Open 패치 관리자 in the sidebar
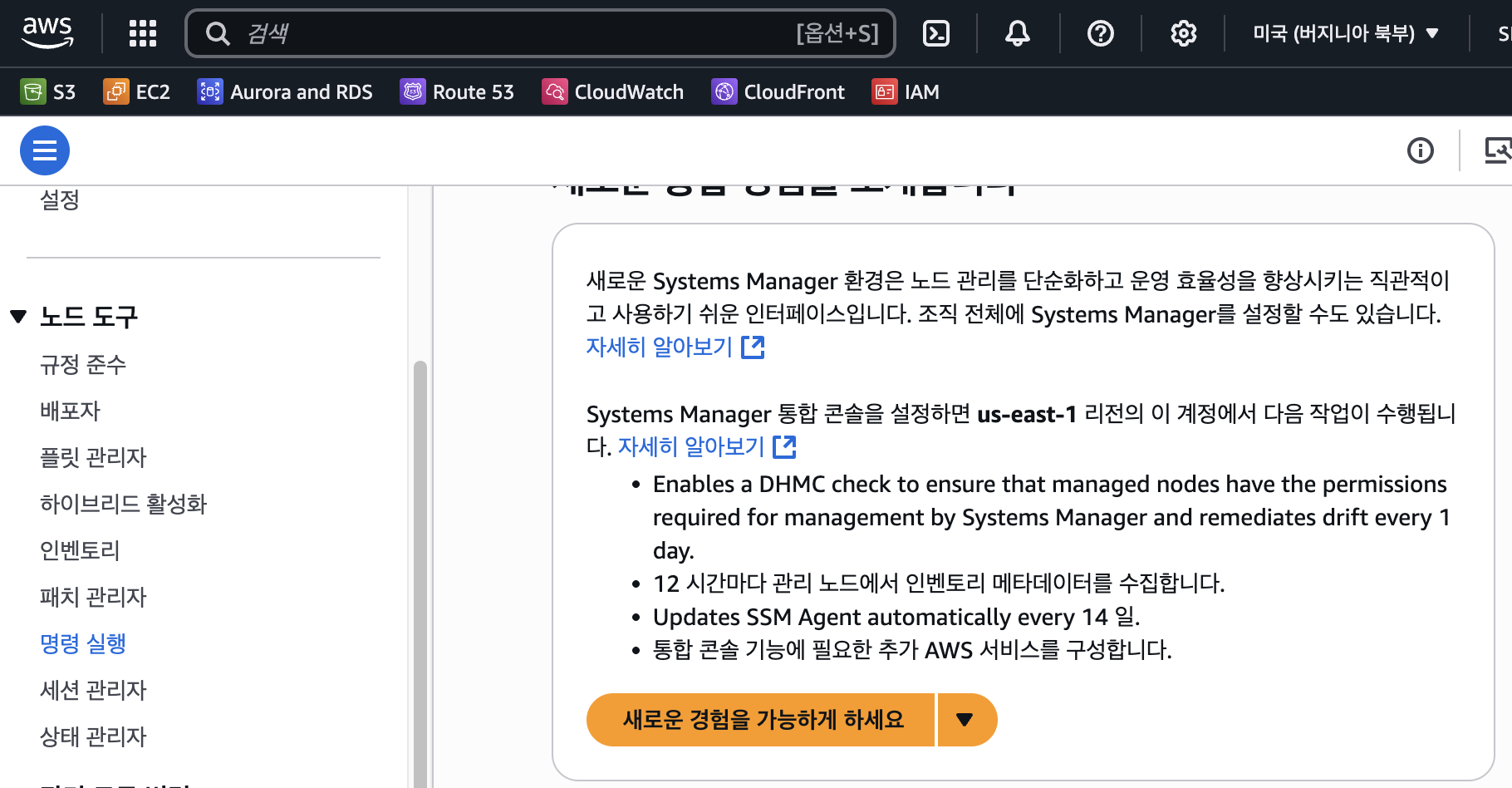This screenshot has height=788, width=1512. click(x=93, y=597)
